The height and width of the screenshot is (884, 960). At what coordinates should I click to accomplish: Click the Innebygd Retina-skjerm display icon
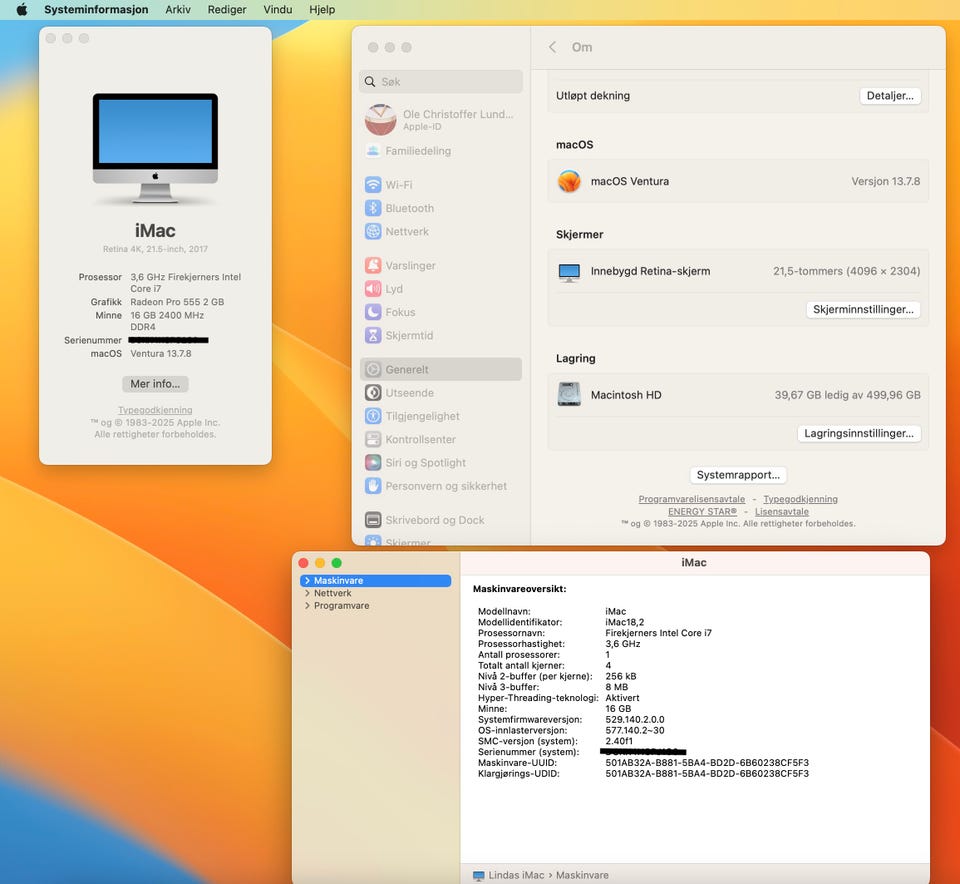tap(569, 272)
